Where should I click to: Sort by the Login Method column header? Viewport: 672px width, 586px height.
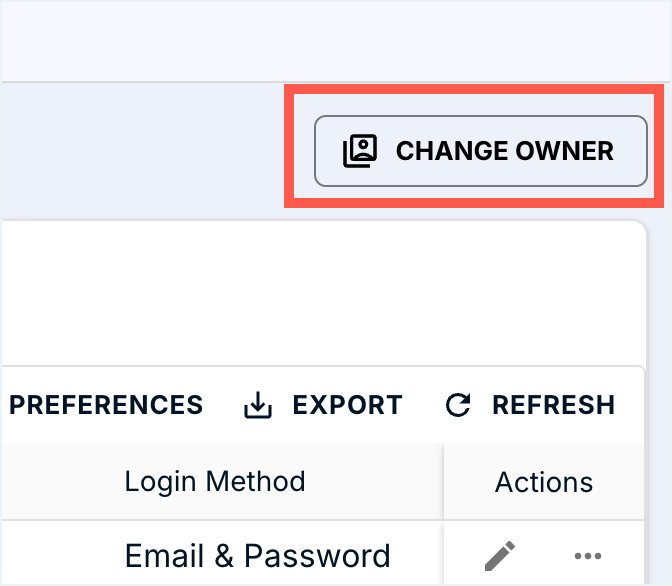pyautogui.click(x=215, y=481)
